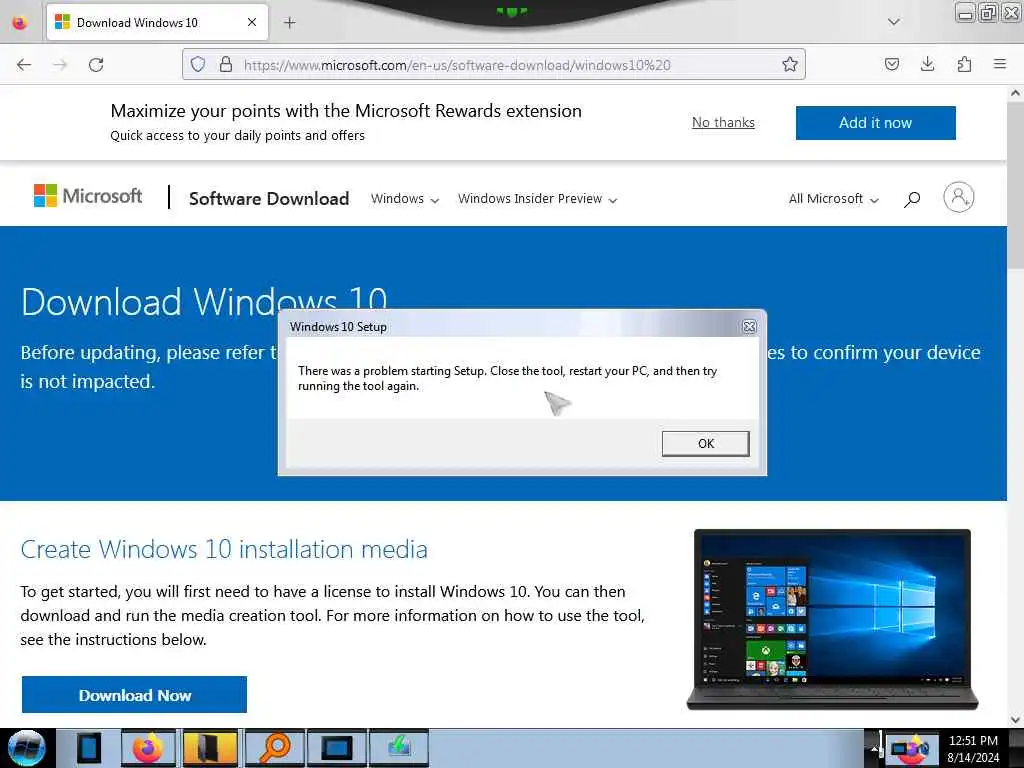The width and height of the screenshot is (1024, 768).
Task: Expand the Windows Insider Preview menu
Action: click(537, 199)
